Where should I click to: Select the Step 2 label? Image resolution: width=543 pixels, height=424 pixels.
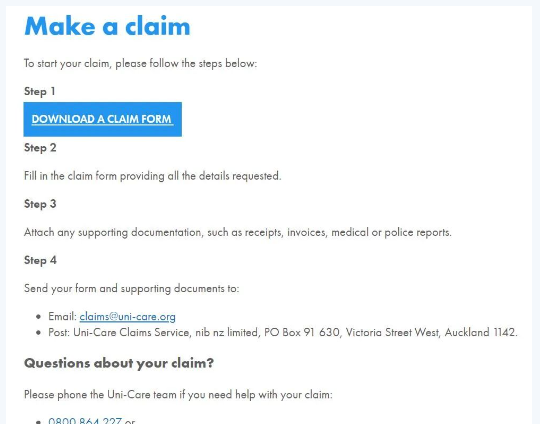point(40,148)
